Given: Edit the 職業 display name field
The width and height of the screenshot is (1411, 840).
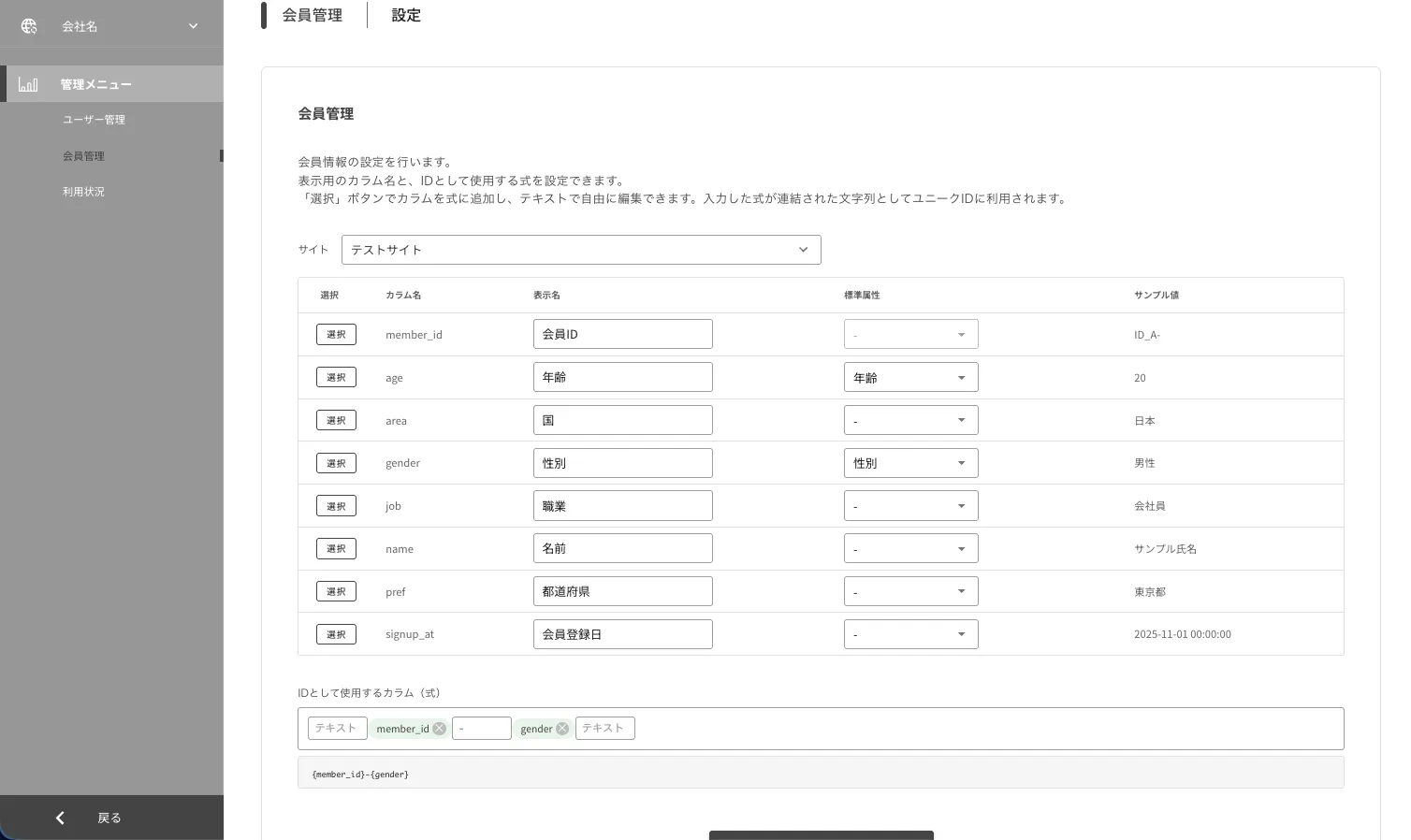Looking at the screenshot, I should (623, 506).
